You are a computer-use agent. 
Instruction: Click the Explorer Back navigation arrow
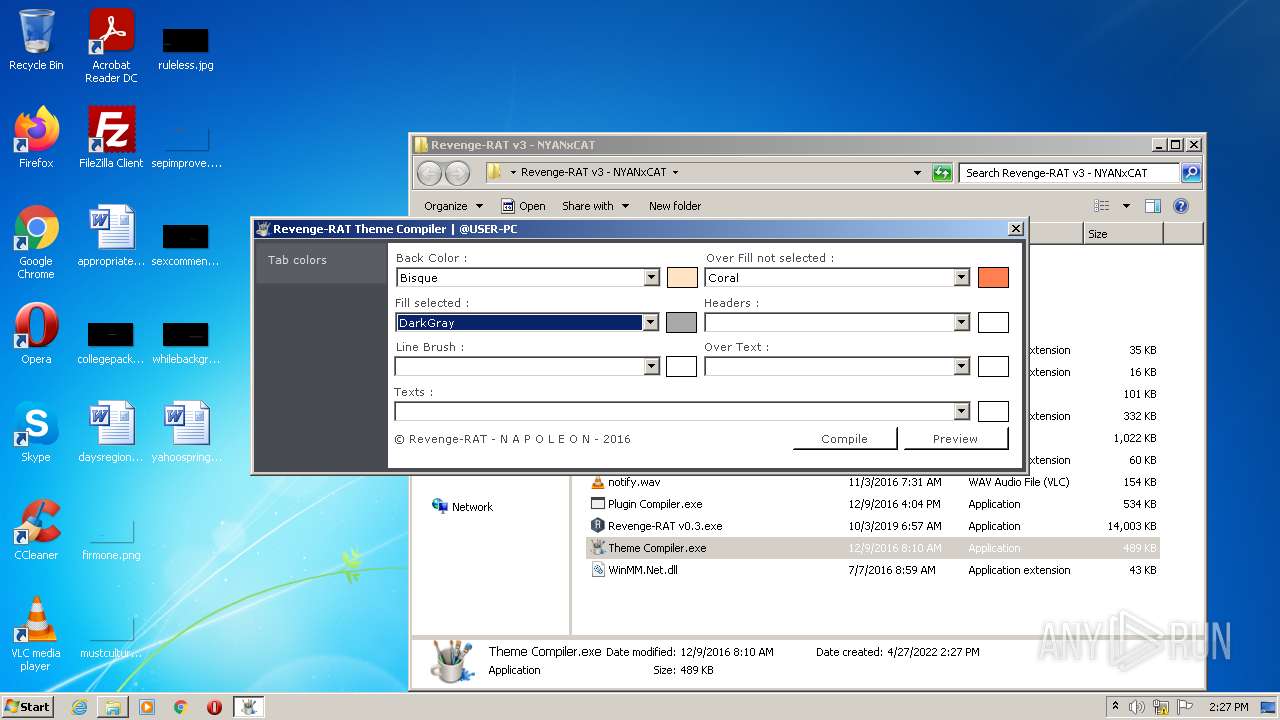[429, 173]
